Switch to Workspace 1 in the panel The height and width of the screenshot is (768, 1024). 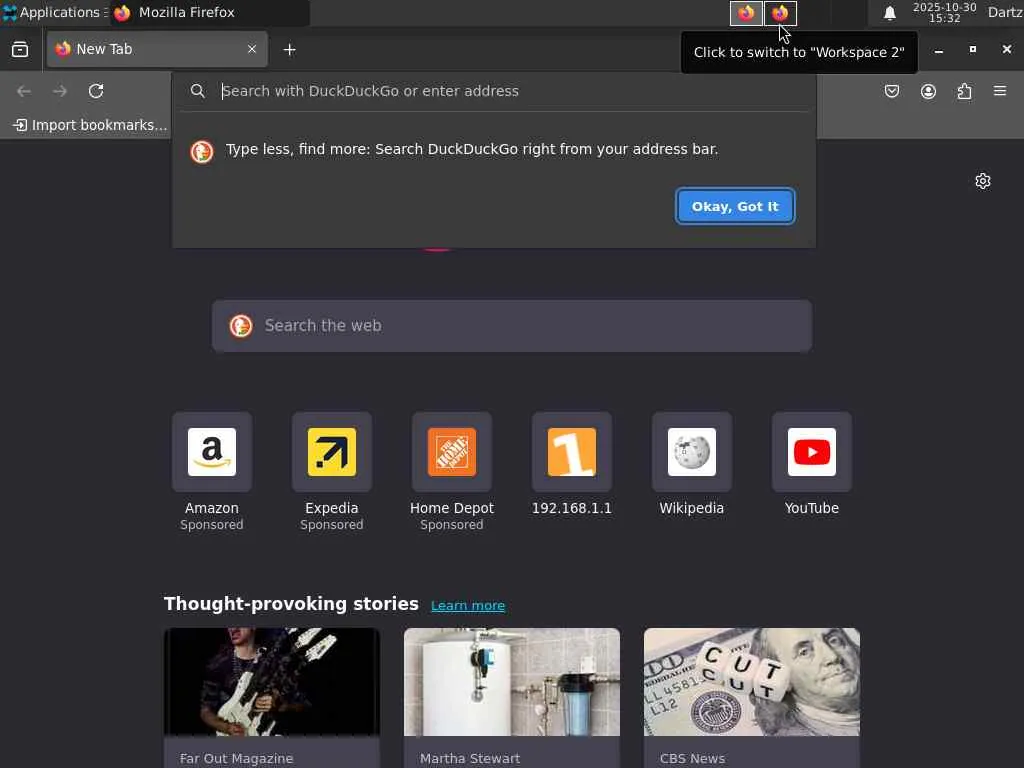746,13
